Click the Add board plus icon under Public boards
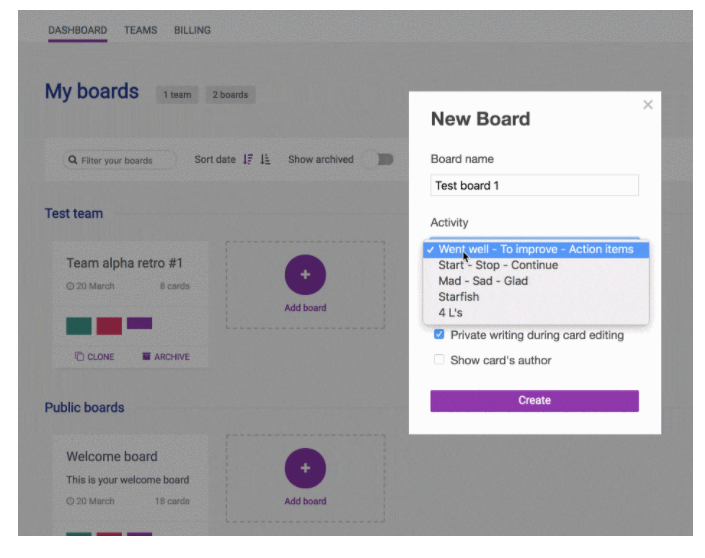Screen dimensions: 705x558 [305, 468]
